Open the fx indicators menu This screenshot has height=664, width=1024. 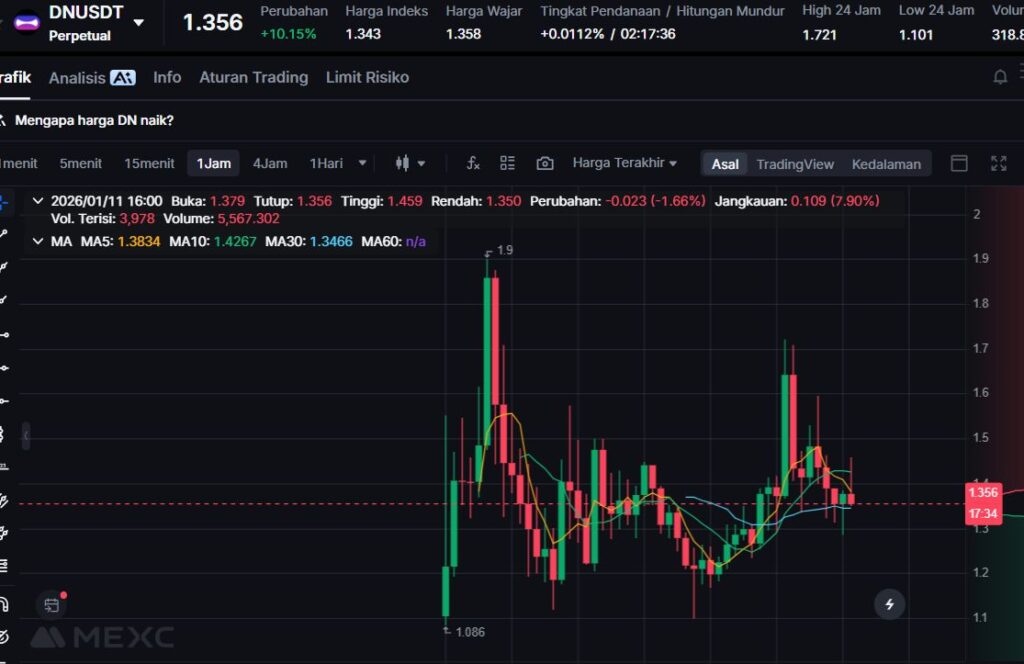[474, 163]
